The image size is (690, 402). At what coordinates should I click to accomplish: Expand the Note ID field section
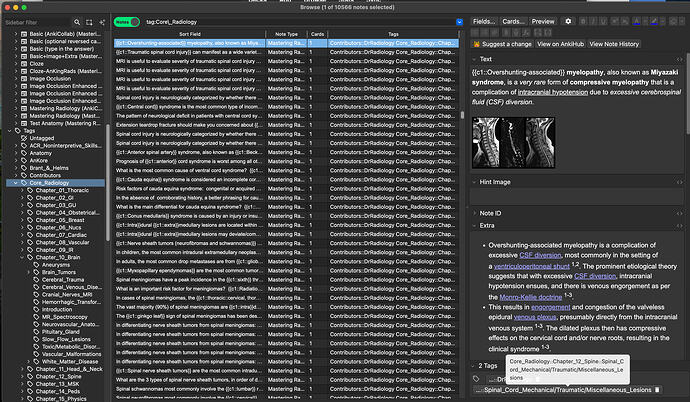click(474, 213)
